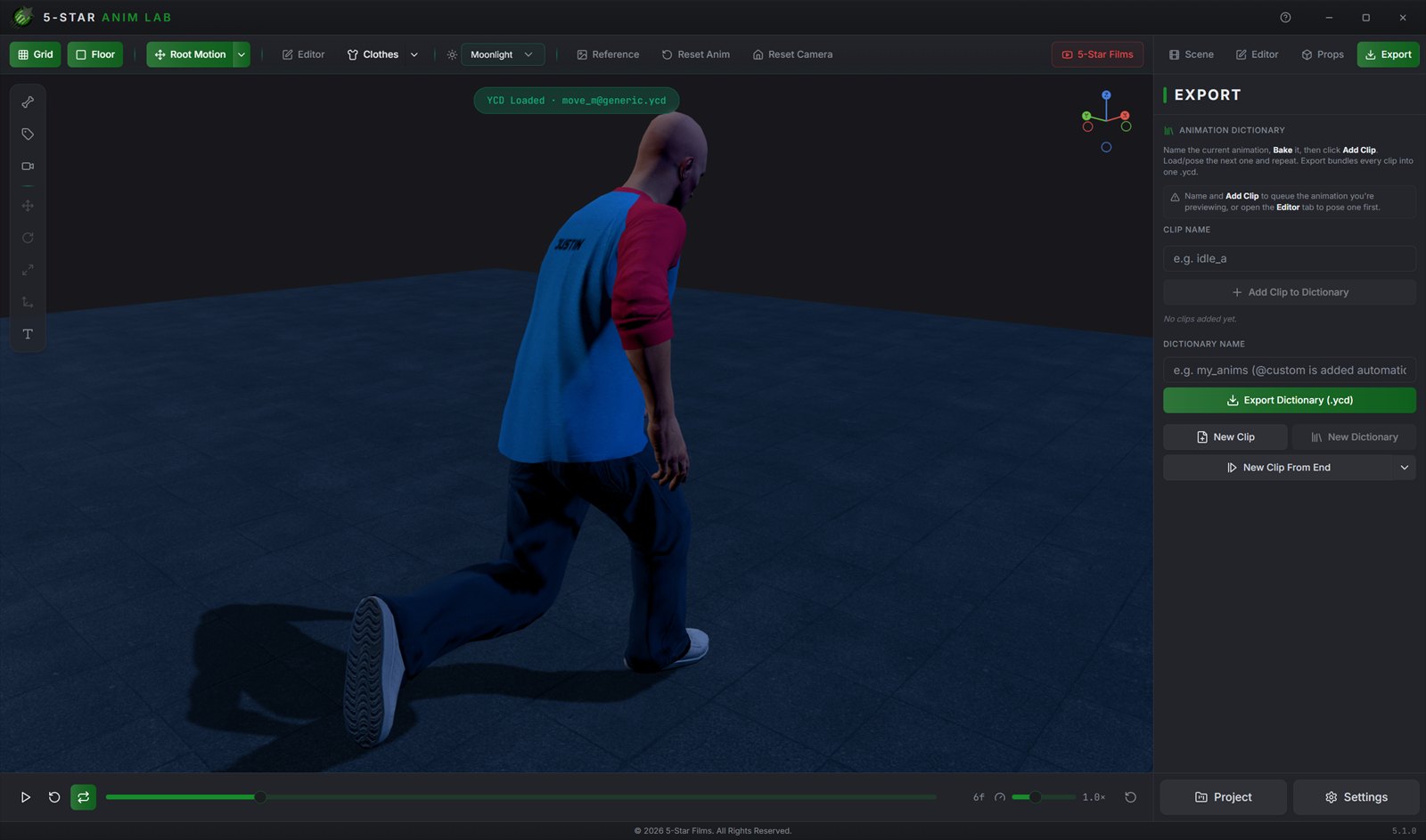Select the camera tool in left sidebar
The width and height of the screenshot is (1426, 840).
tap(28, 167)
